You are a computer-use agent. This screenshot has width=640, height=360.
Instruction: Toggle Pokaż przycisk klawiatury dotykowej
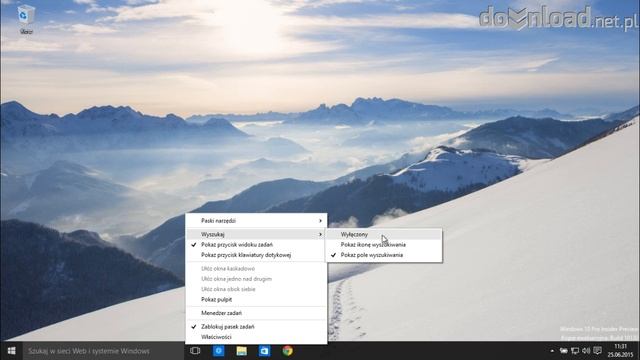256,255
